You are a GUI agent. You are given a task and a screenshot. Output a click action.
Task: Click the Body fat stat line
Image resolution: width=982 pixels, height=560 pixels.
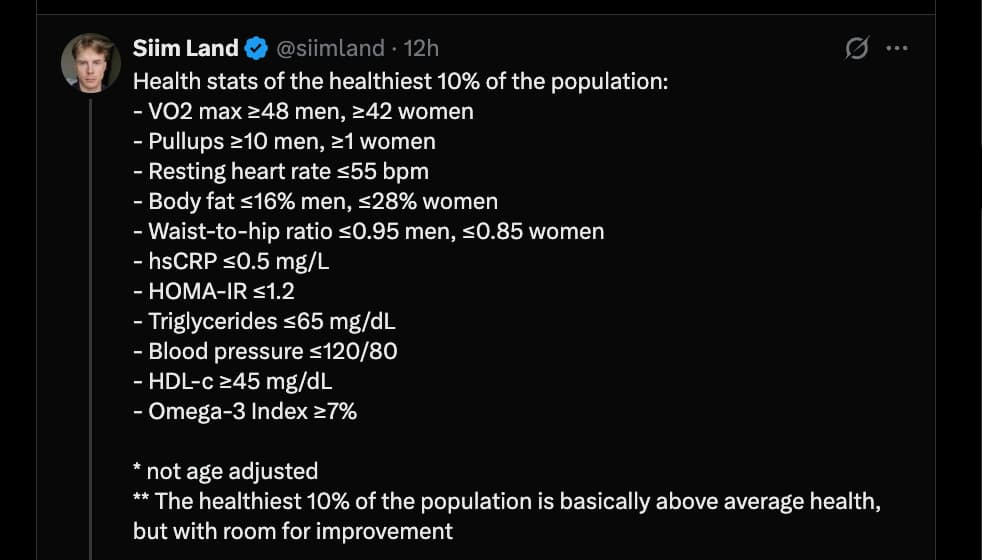tap(315, 201)
